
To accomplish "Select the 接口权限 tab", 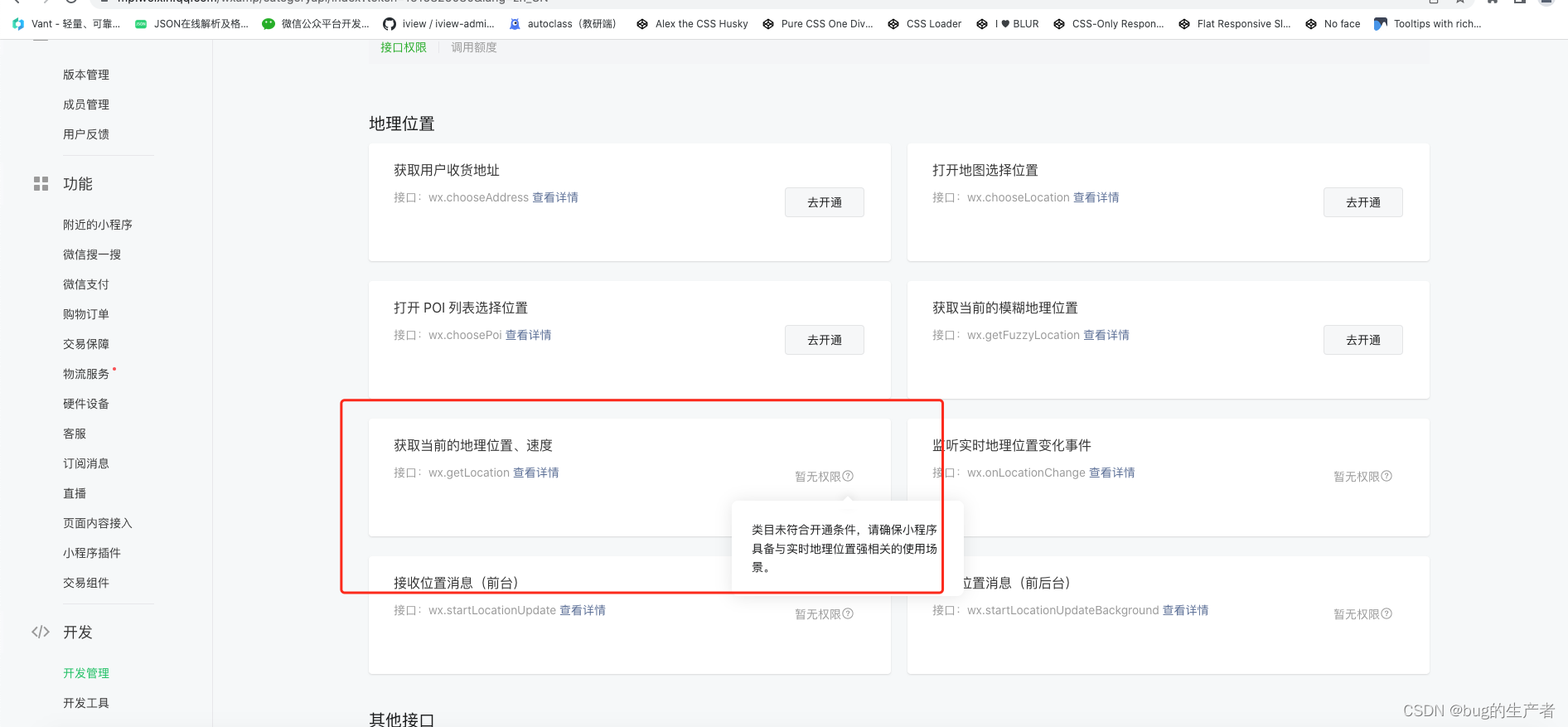I will pos(403,48).
